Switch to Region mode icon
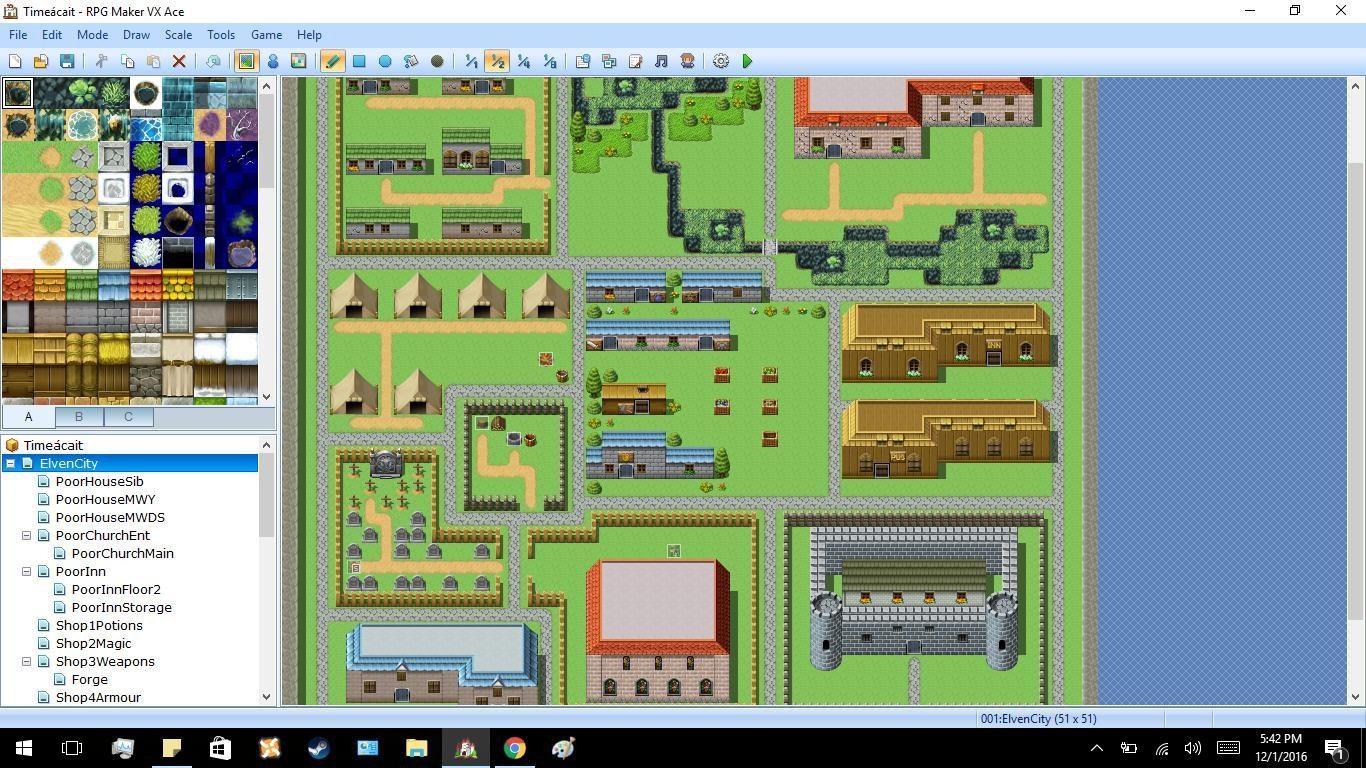Image resolution: width=1366 pixels, height=768 pixels. 298,61
